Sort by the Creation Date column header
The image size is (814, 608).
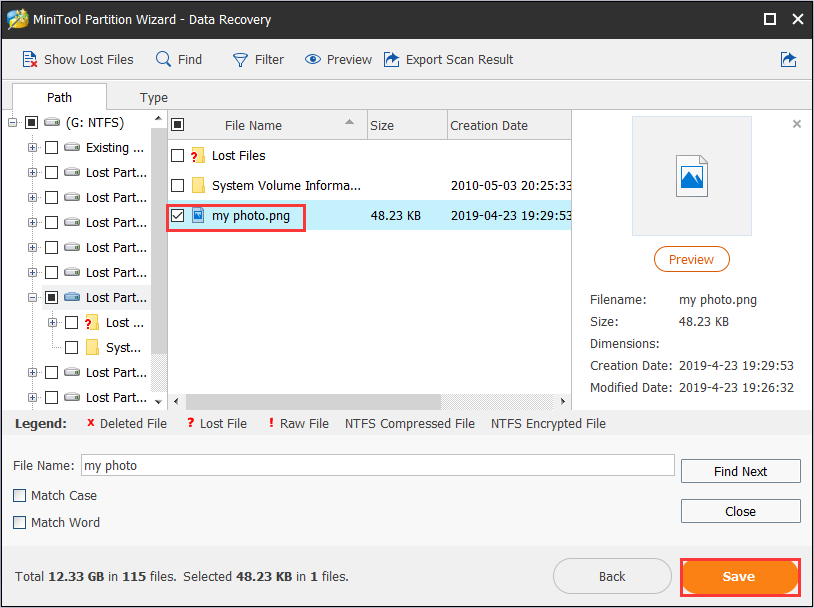[509, 125]
